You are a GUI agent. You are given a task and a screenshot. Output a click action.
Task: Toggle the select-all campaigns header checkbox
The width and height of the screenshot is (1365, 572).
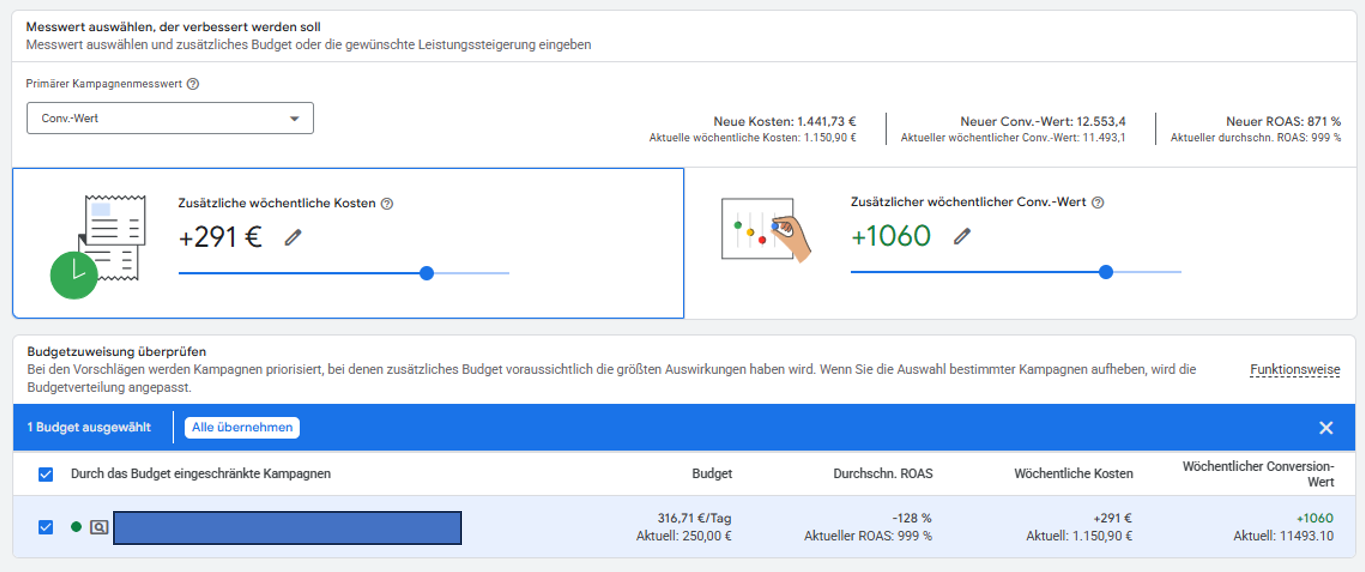pos(45,474)
